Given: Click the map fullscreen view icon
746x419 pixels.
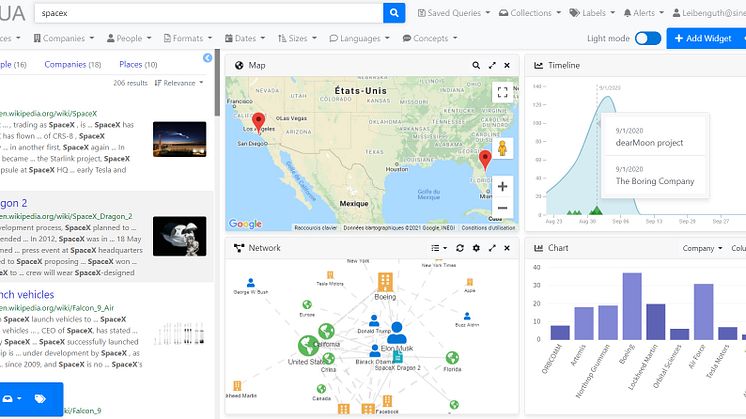Looking at the screenshot, I should pos(501,93).
